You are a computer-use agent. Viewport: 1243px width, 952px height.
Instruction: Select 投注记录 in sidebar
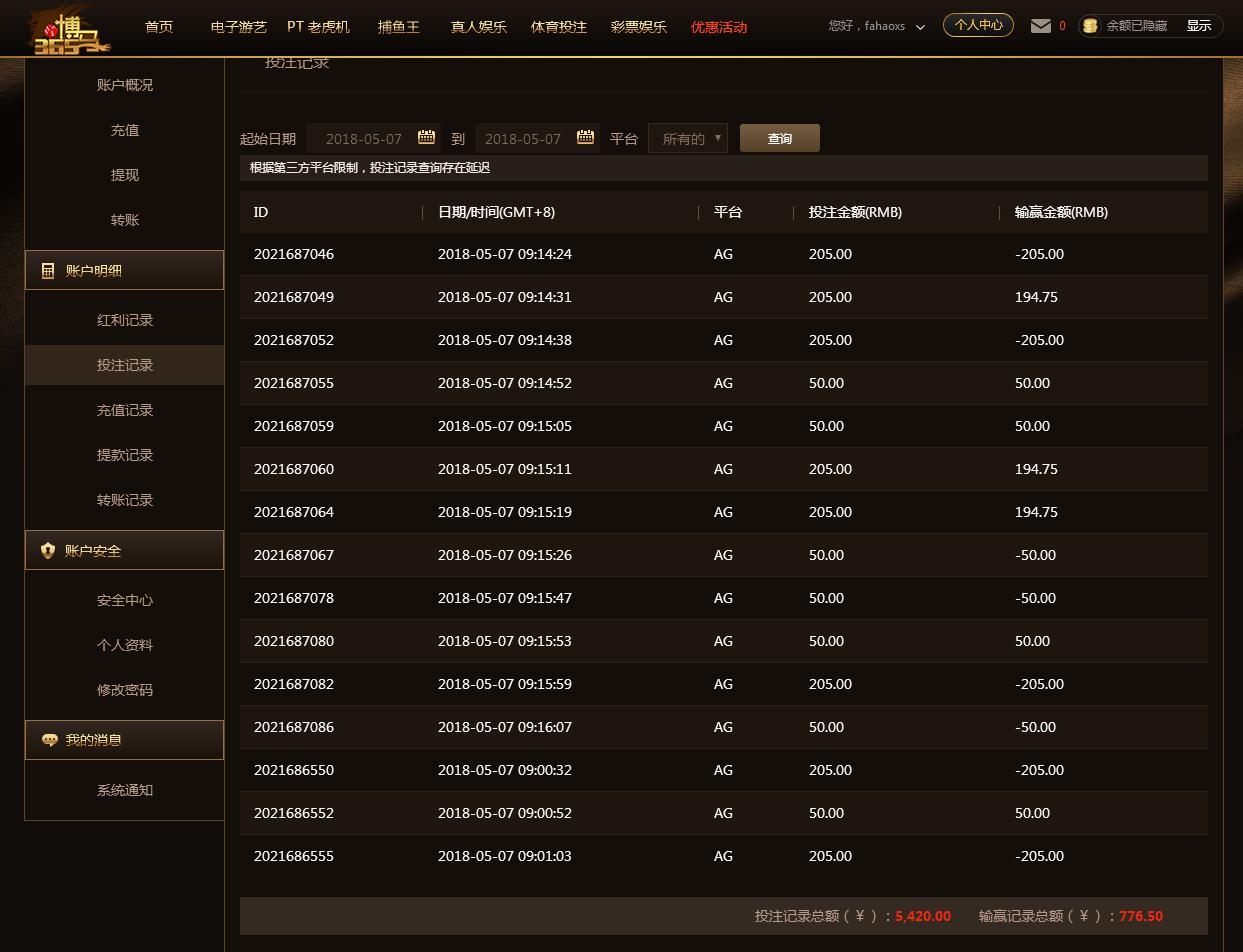click(125, 365)
